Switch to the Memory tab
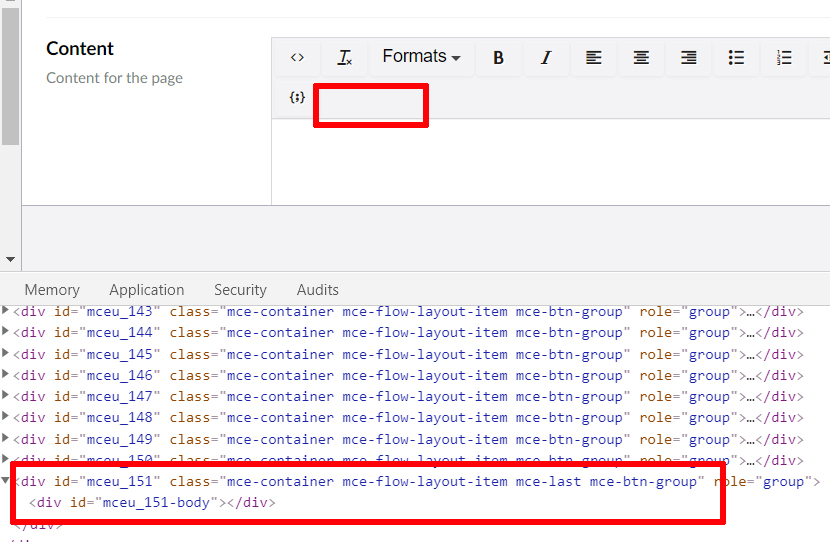The width and height of the screenshot is (830, 542). pyautogui.click(x=52, y=290)
